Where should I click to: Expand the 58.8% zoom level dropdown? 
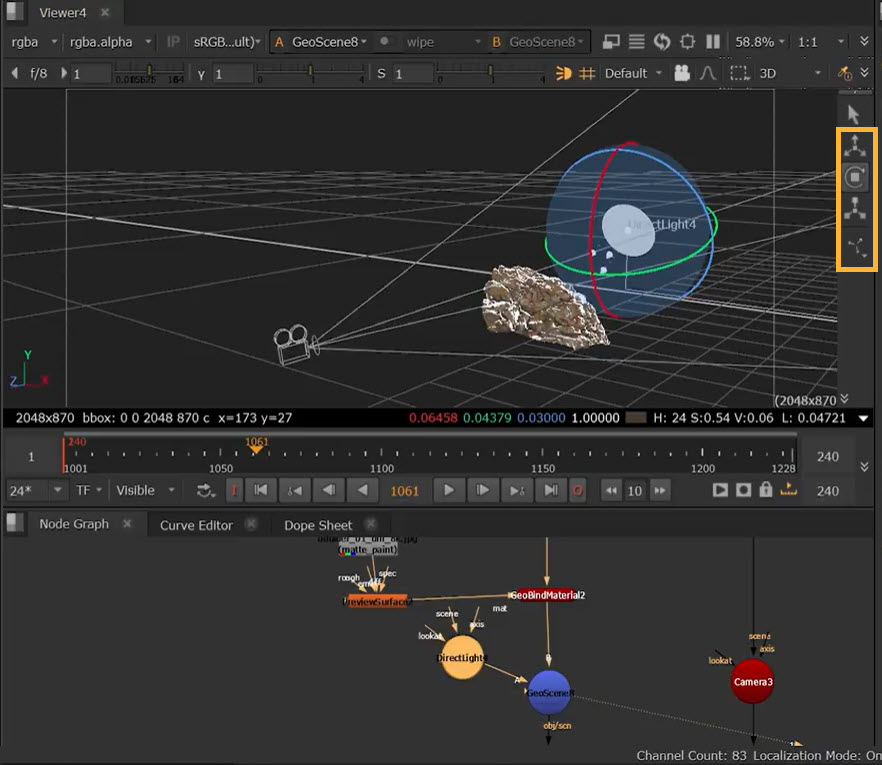tap(761, 42)
